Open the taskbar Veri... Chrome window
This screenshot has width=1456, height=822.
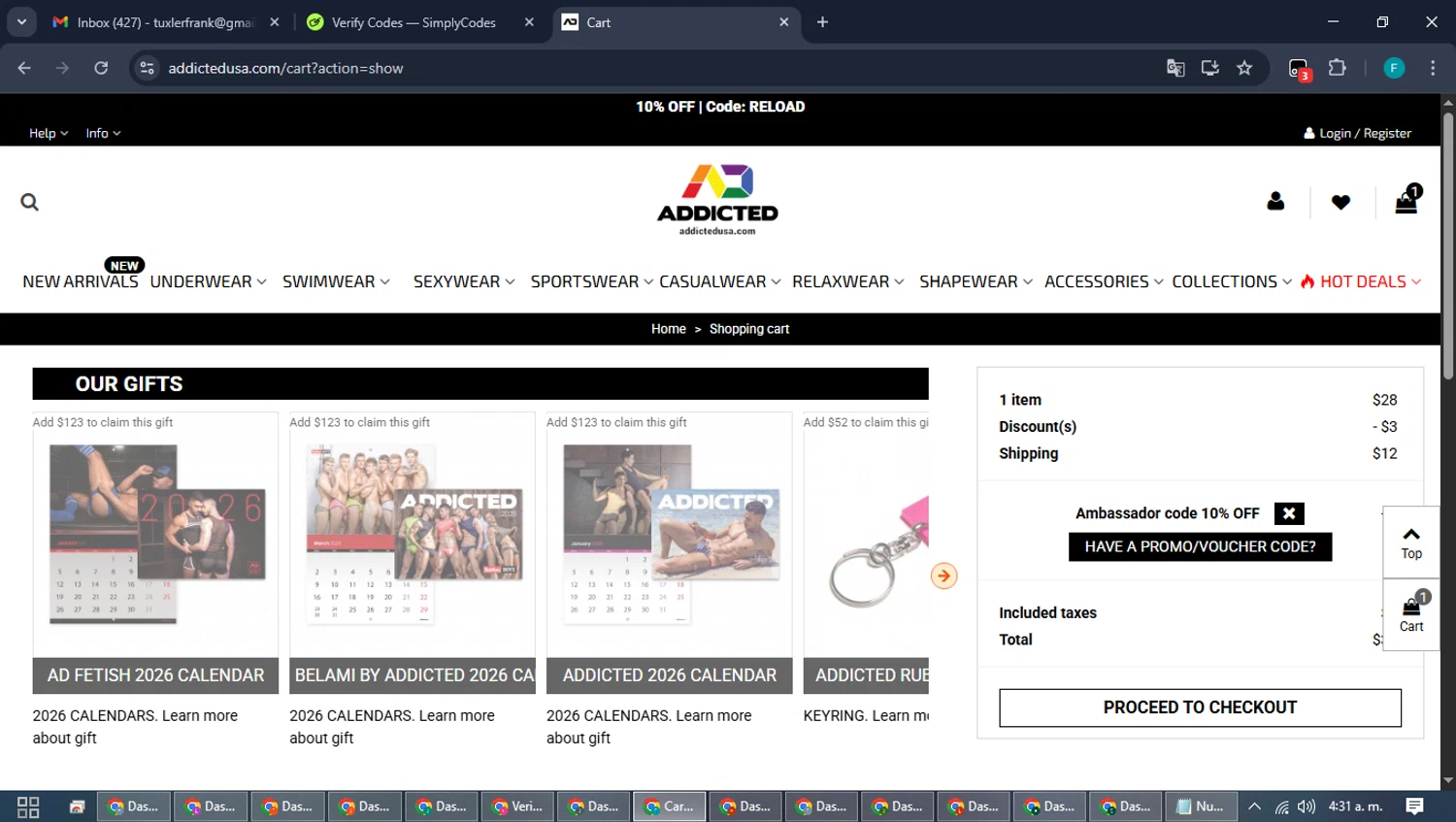click(x=517, y=806)
